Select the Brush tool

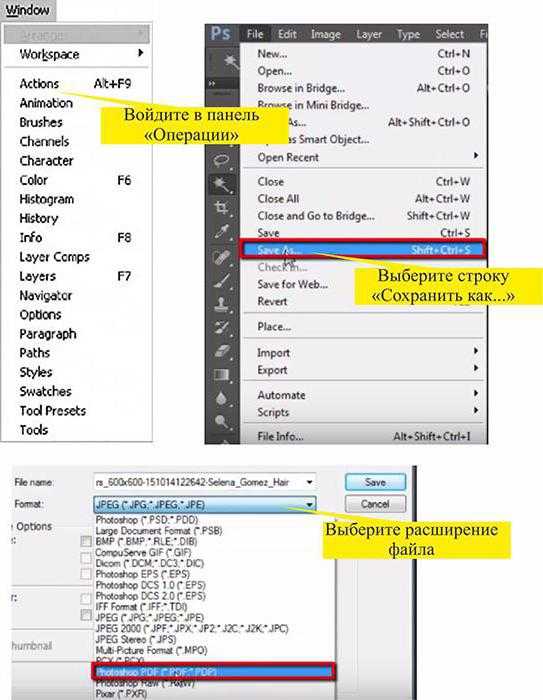[x=222, y=280]
